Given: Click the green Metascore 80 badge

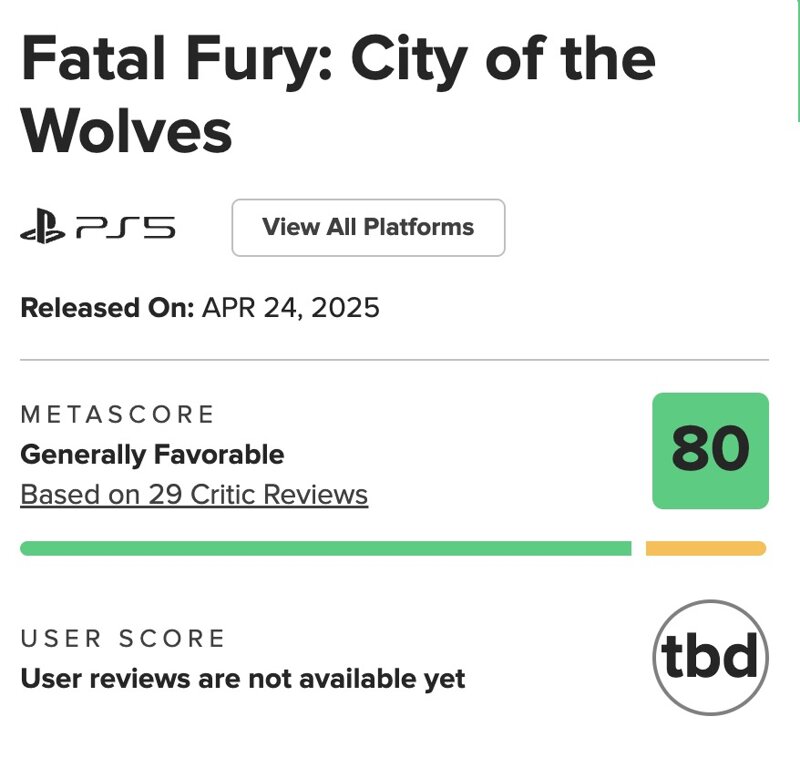Looking at the screenshot, I should point(710,450).
